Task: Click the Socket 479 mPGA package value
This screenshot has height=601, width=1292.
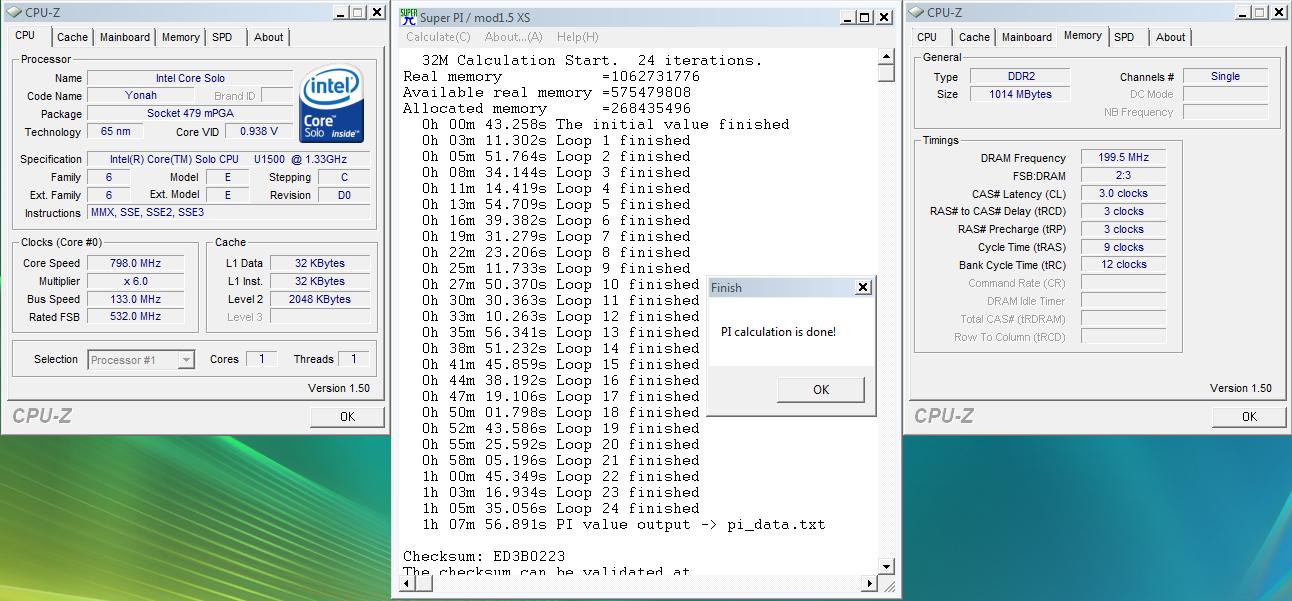Action: click(190, 114)
